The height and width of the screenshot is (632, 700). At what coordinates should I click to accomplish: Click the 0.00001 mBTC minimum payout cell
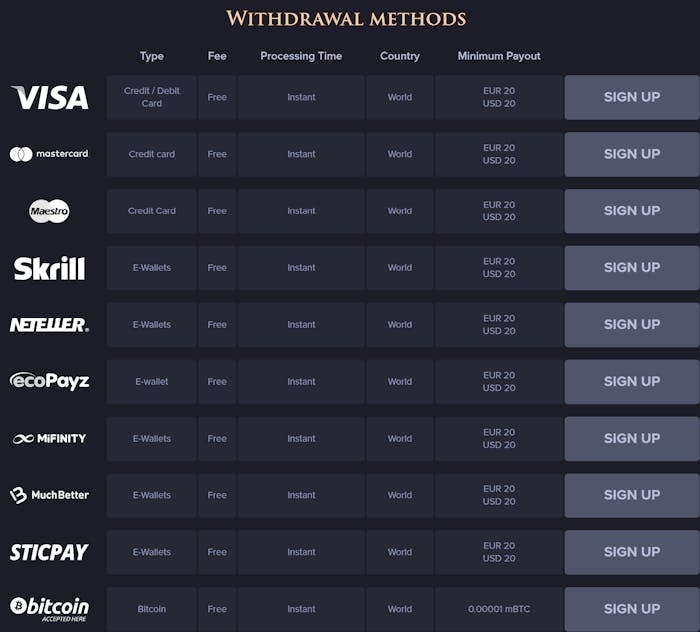[x=499, y=609]
